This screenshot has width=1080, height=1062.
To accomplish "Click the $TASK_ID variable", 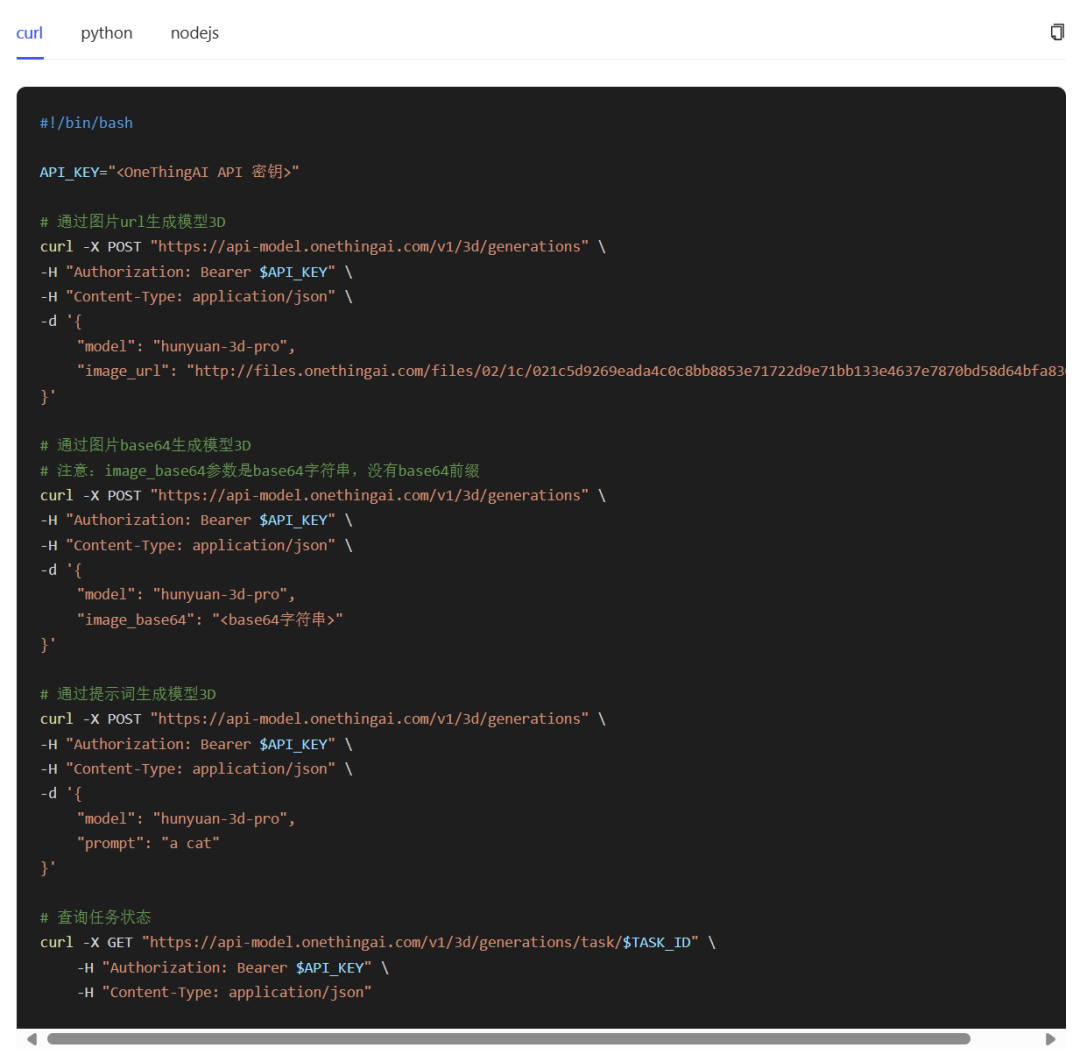I will pos(658,942).
